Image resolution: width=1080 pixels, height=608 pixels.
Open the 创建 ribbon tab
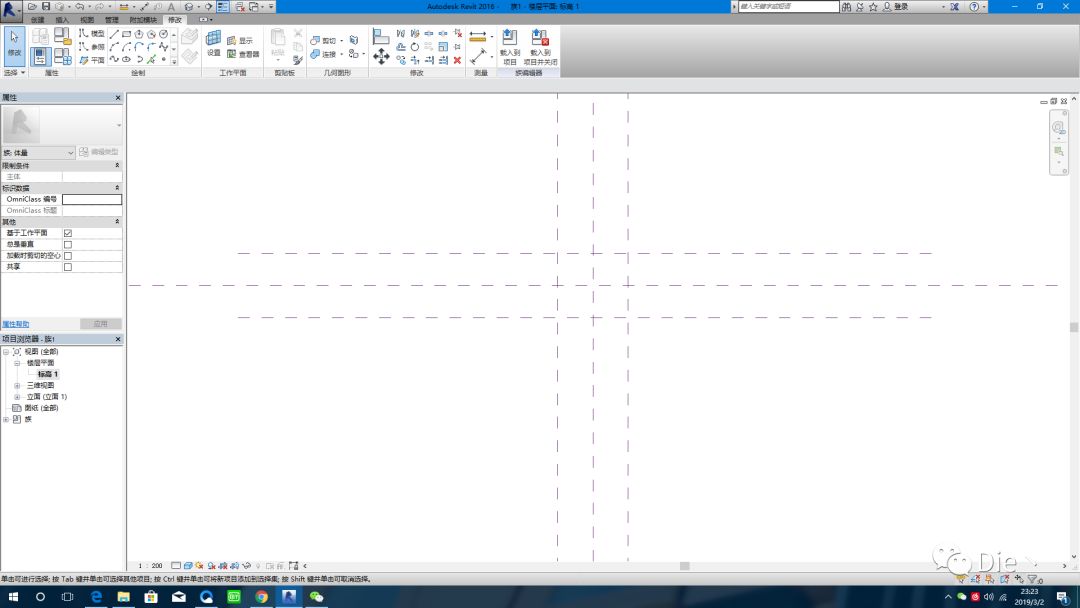38,20
